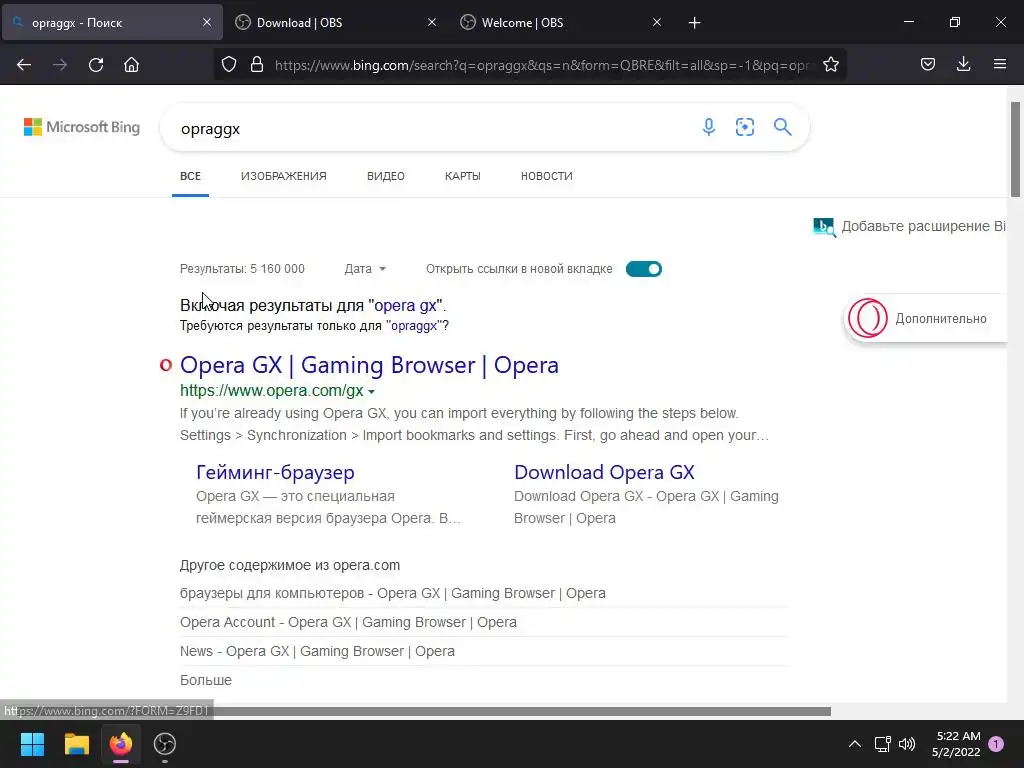Click the Bing extension promo icon

(824, 227)
